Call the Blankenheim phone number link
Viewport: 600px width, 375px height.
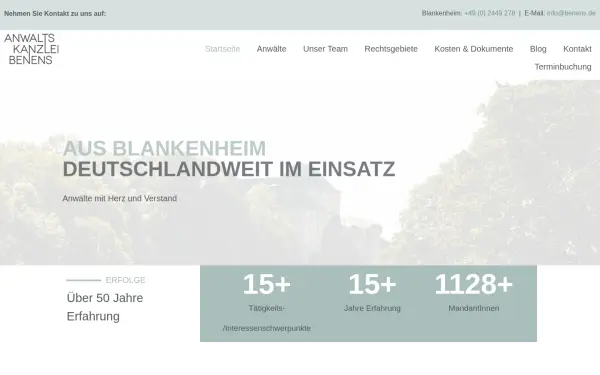click(x=489, y=13)
